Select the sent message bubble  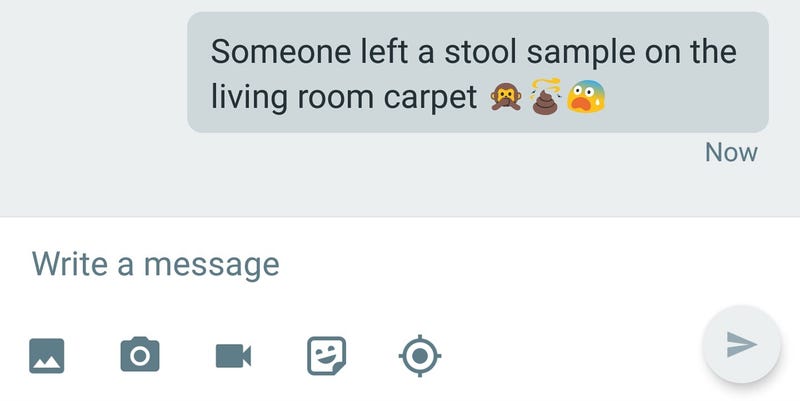[x=478, y=72]
